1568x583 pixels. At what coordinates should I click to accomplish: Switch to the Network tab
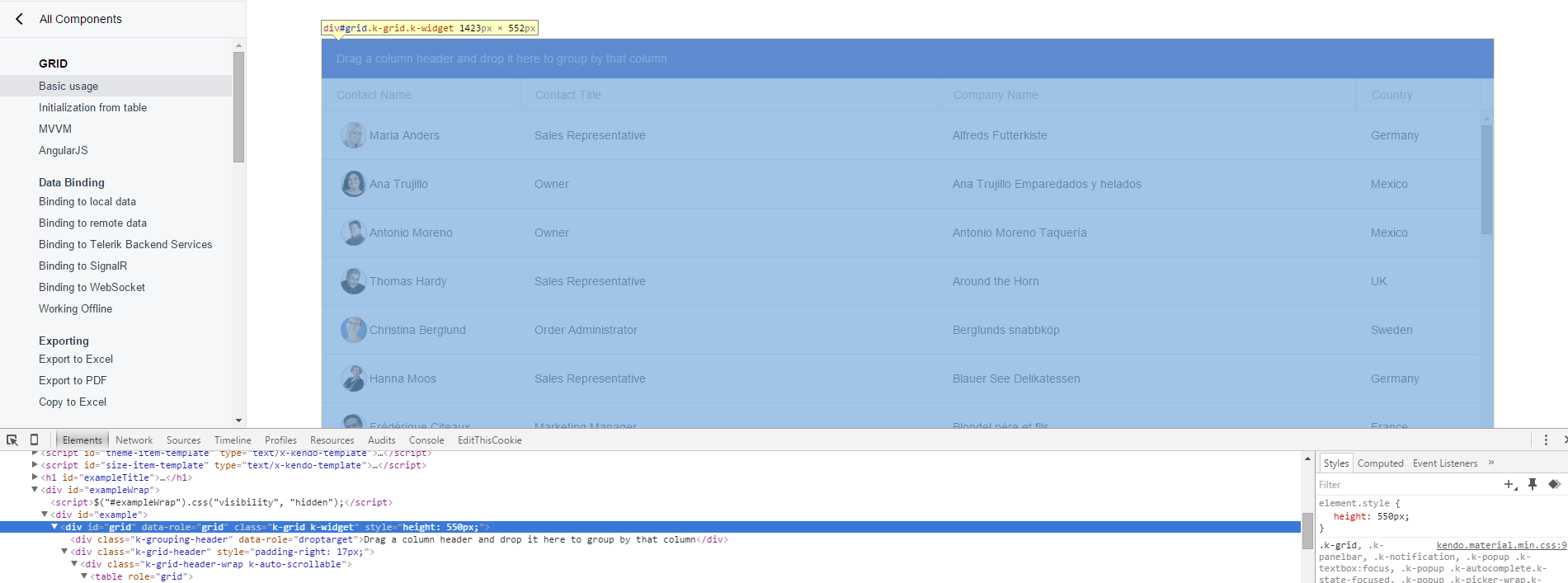click(x=134, y=440)
